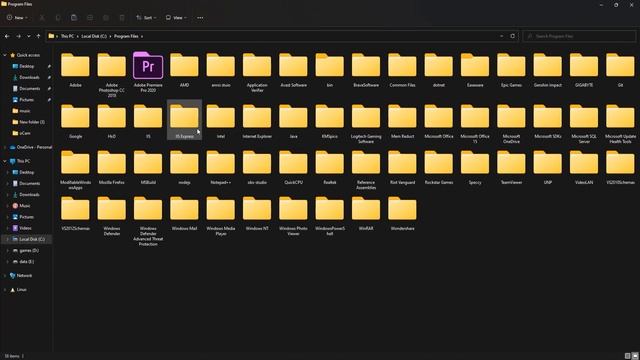Select the Epic Games folder
Screen dimensions: 640x360
tap(511, 70)
